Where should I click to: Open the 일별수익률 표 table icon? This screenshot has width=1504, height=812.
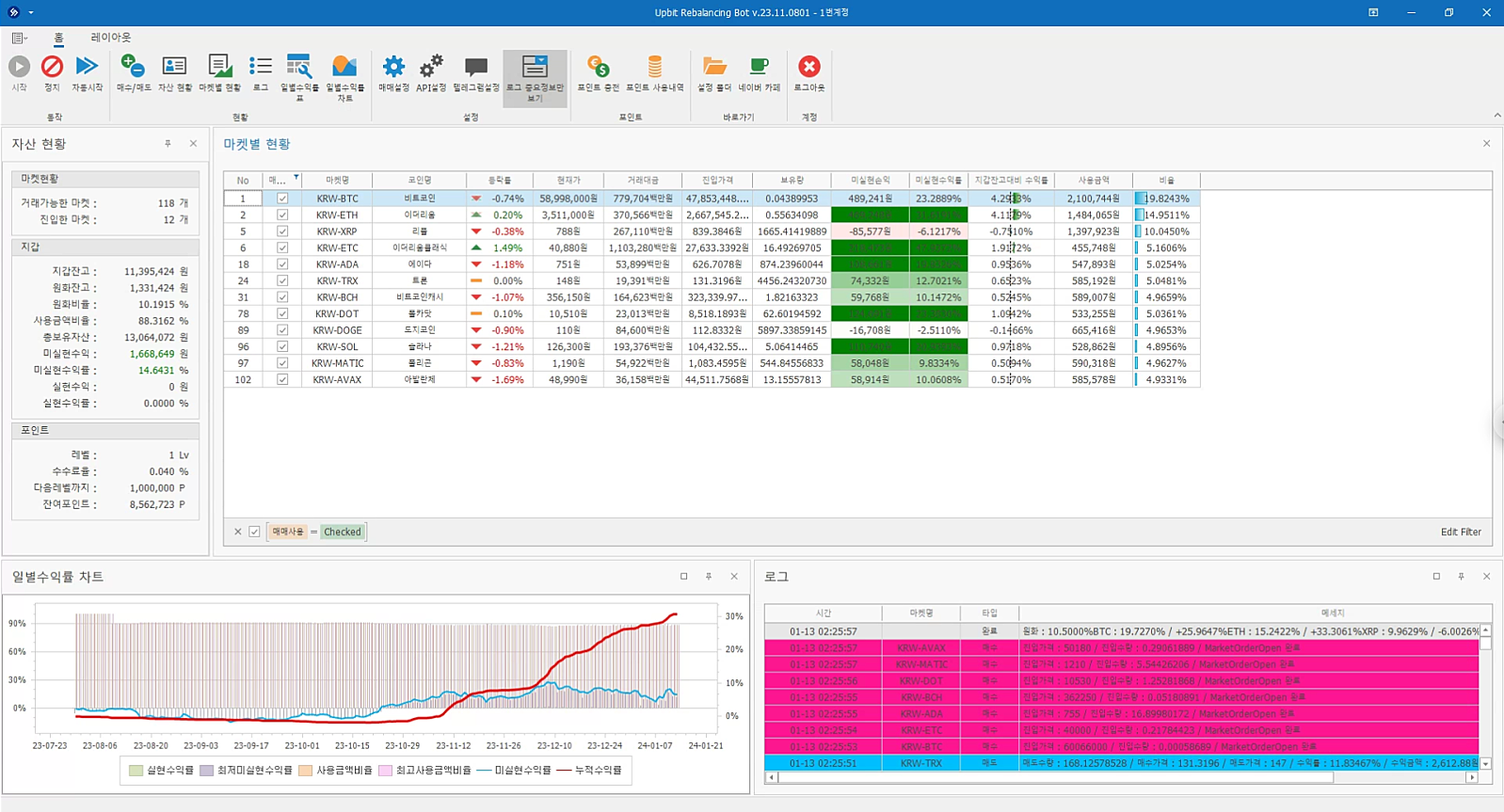click(298, 67)
